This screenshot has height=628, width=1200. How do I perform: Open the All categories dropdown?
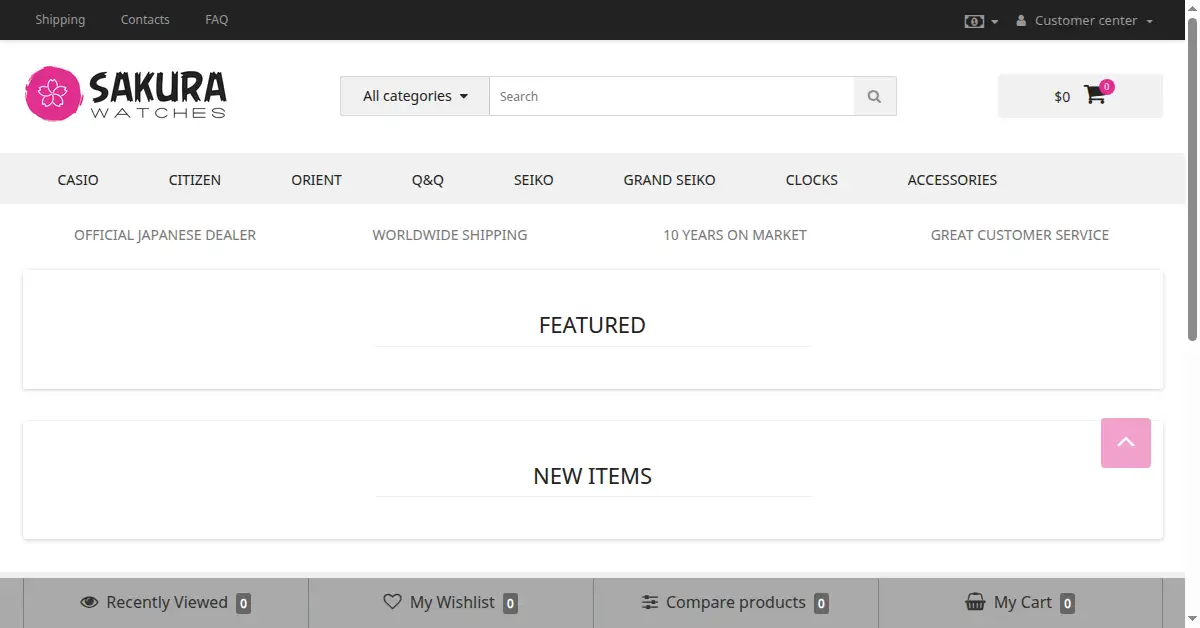[415, 96]
